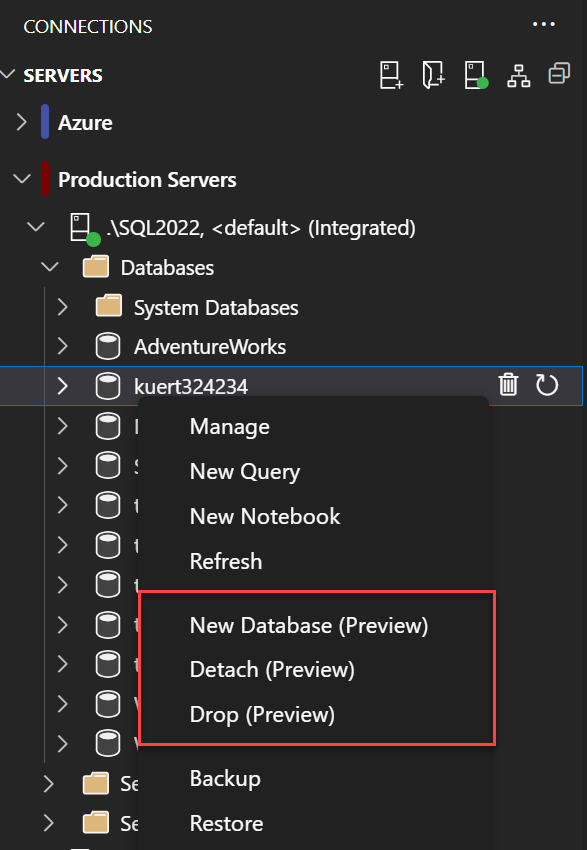587x850 pixels.
Task: Click the Add Connection icon
Action: tap(390, 73)
